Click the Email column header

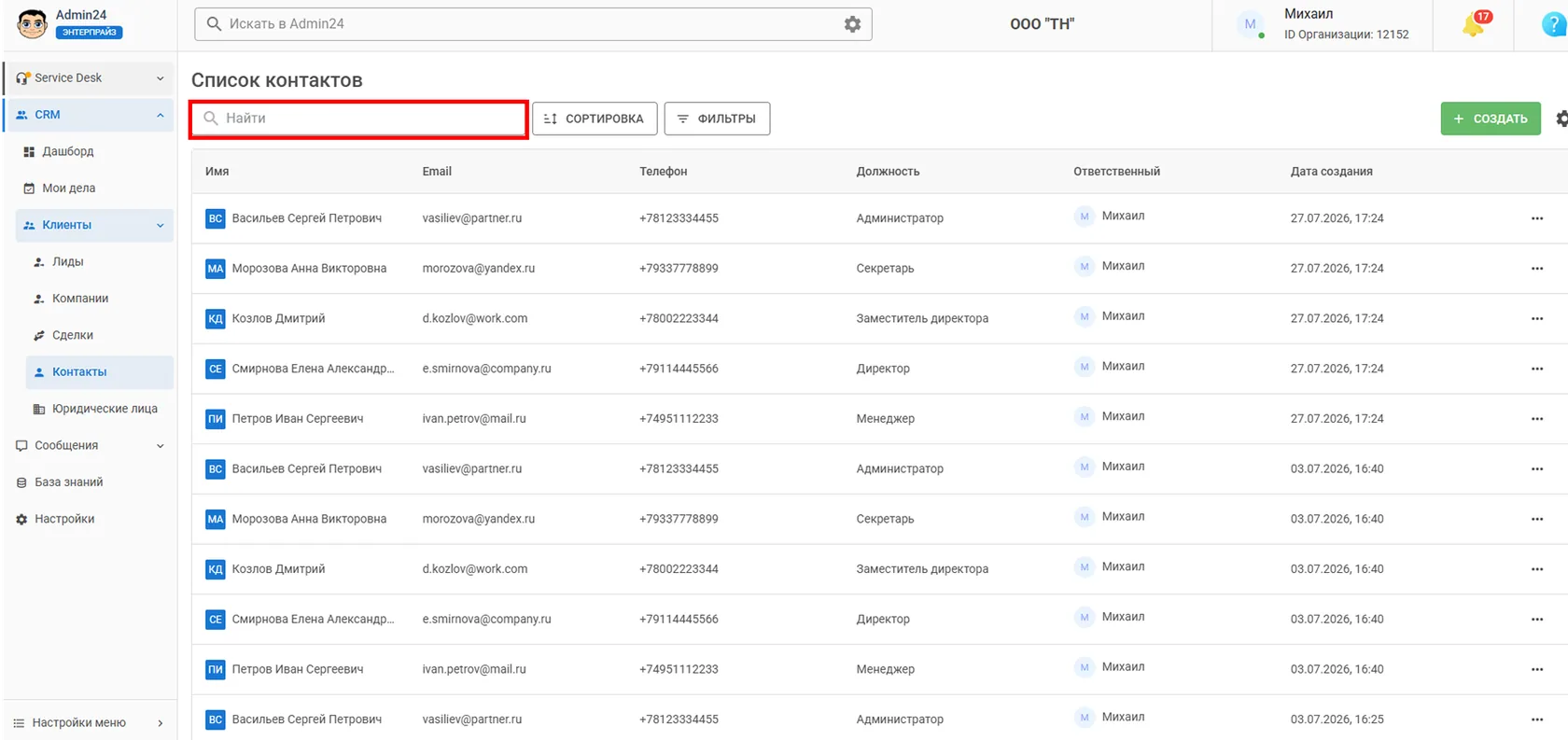pyautogui.click(x=437, y=172)
